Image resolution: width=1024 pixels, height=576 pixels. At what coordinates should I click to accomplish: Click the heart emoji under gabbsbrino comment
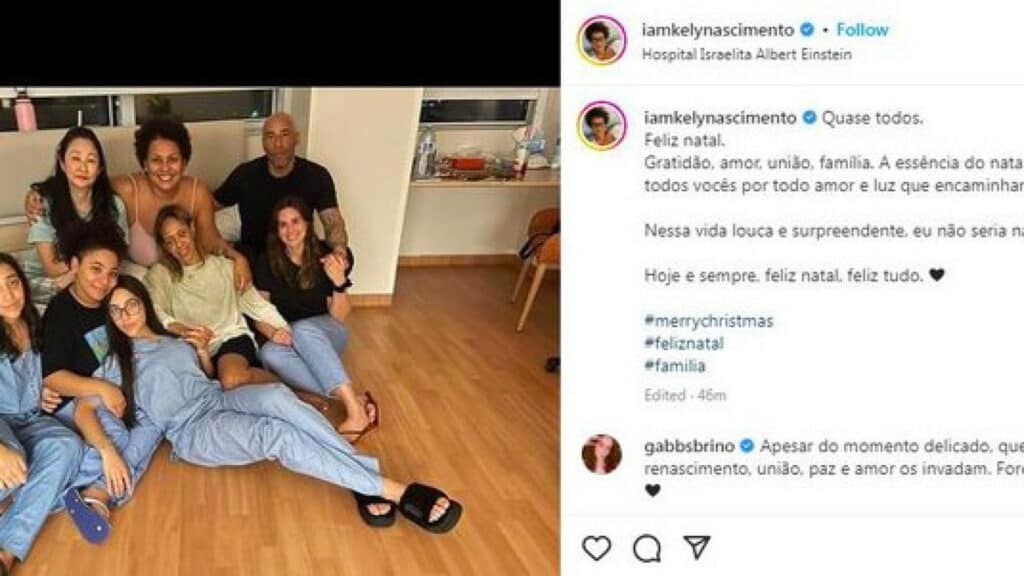pos(652,490)
